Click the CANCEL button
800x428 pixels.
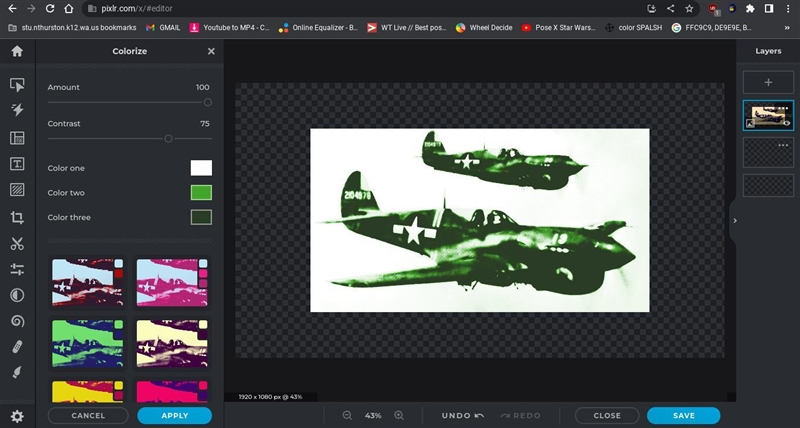88,415
